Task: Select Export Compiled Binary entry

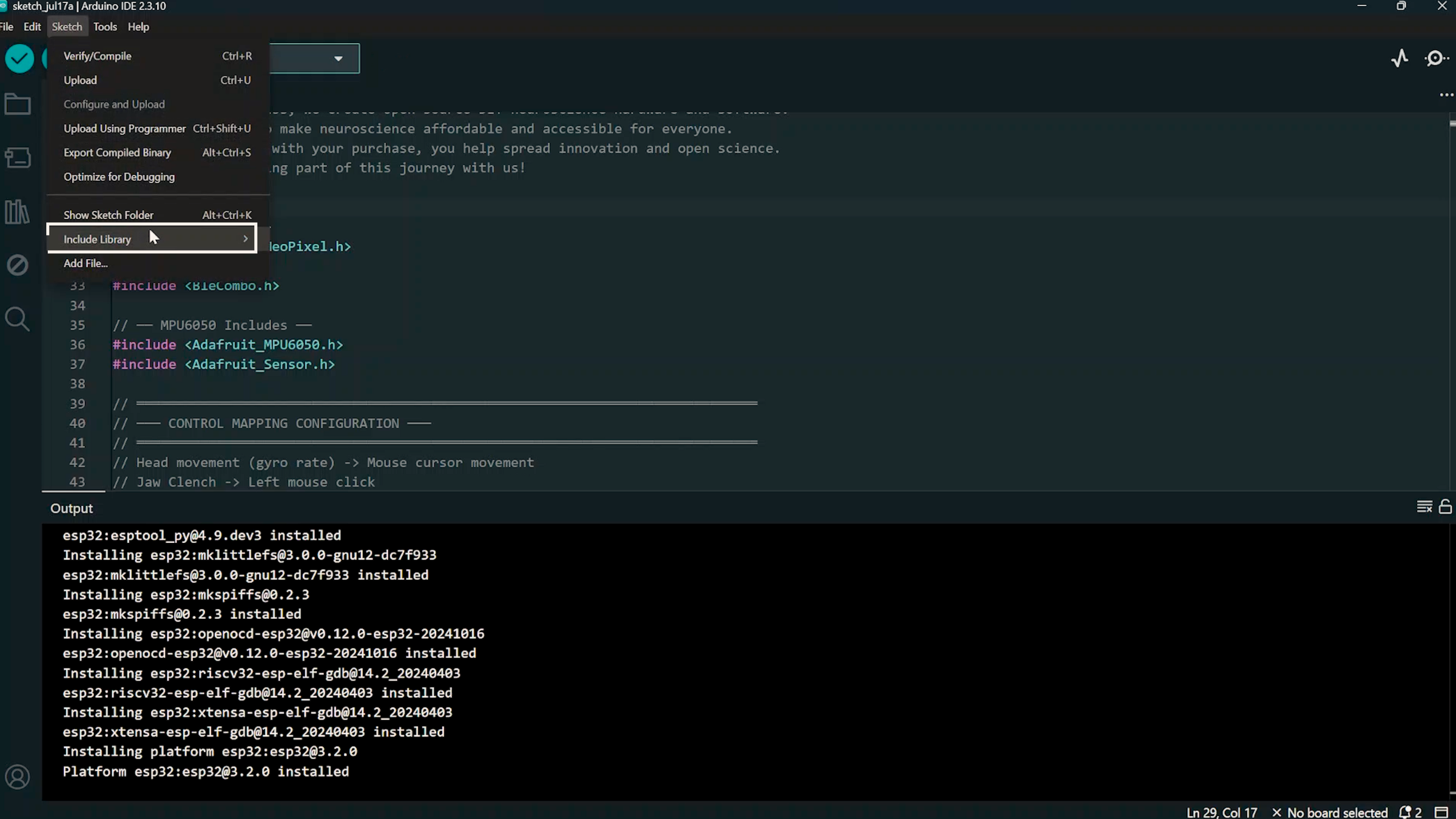Action: point(158,153)
